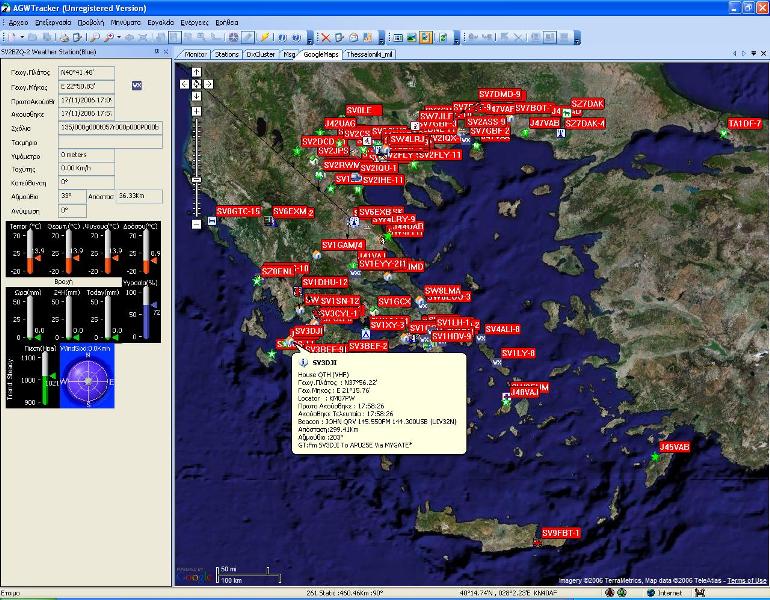The image size is (770, 600).
Task: Click the J45VAB station label
Action: (x=674, y=447)
